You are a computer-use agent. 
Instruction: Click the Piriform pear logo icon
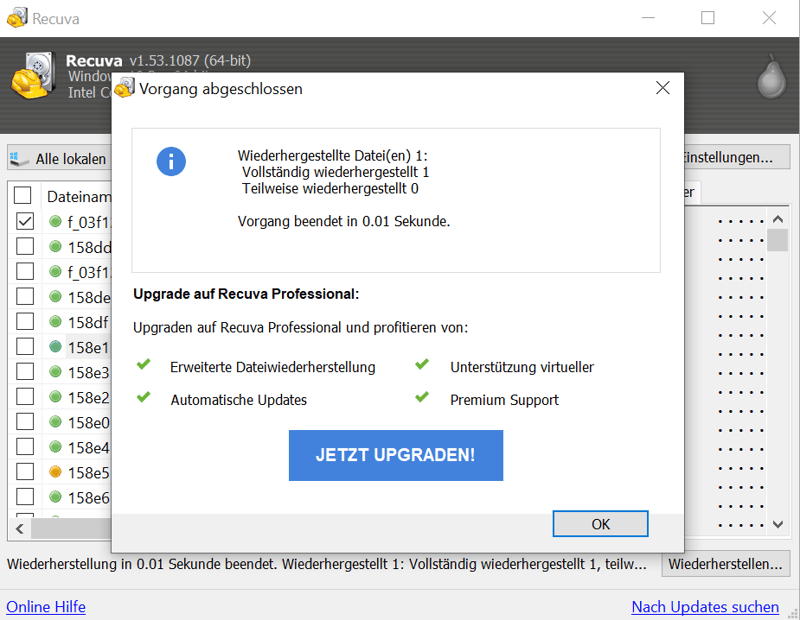771,77
